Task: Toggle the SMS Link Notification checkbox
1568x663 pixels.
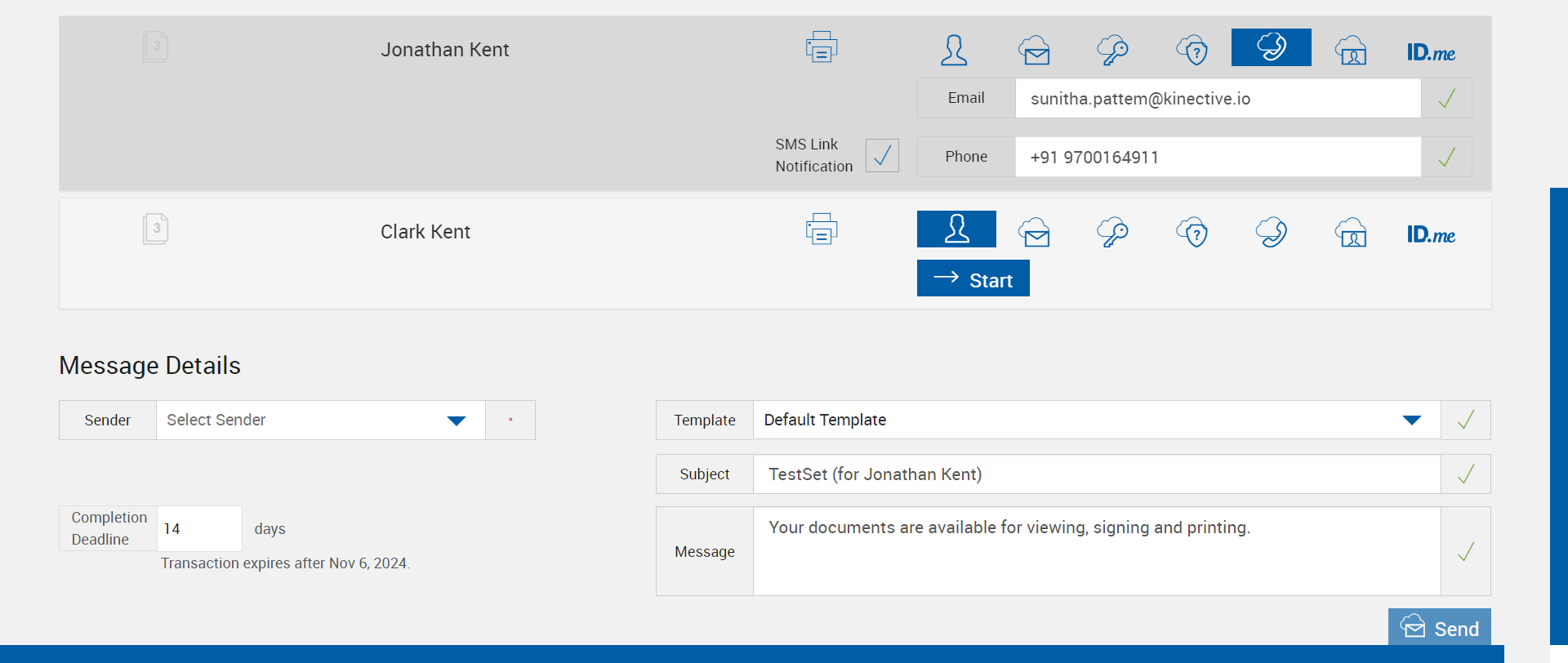Action: (x=882, y=155)
